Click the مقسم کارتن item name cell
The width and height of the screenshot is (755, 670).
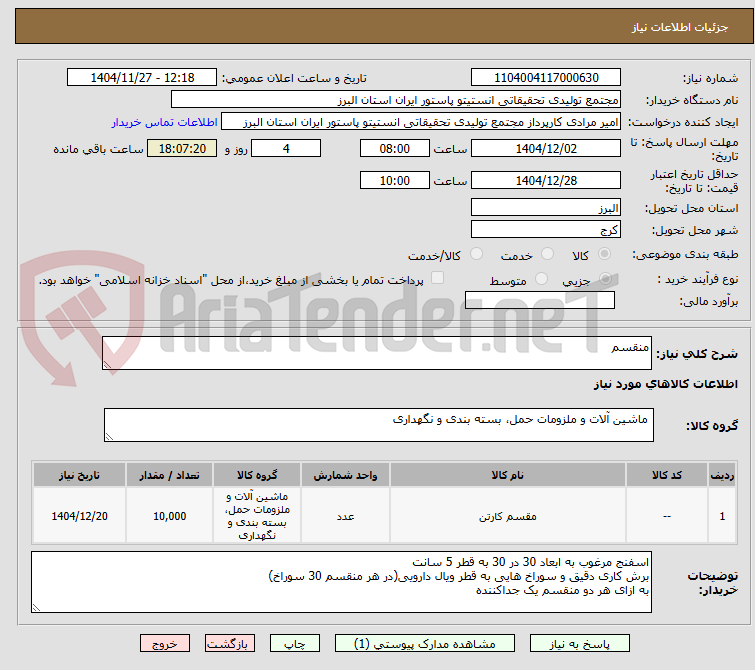(x=508, y=516)
